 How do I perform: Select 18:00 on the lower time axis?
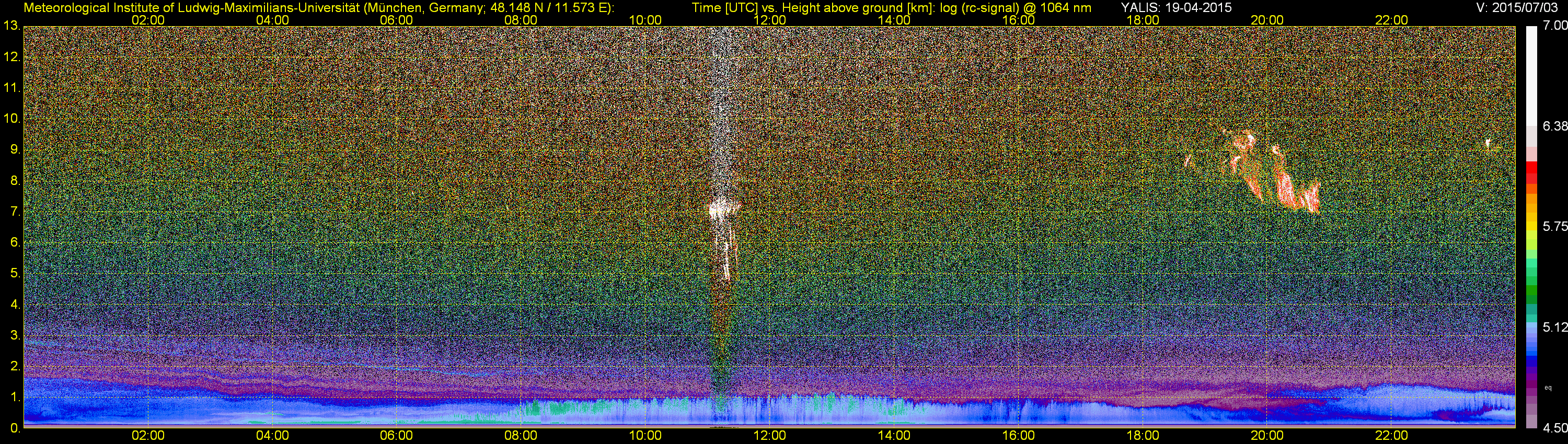click(1143, 436)
